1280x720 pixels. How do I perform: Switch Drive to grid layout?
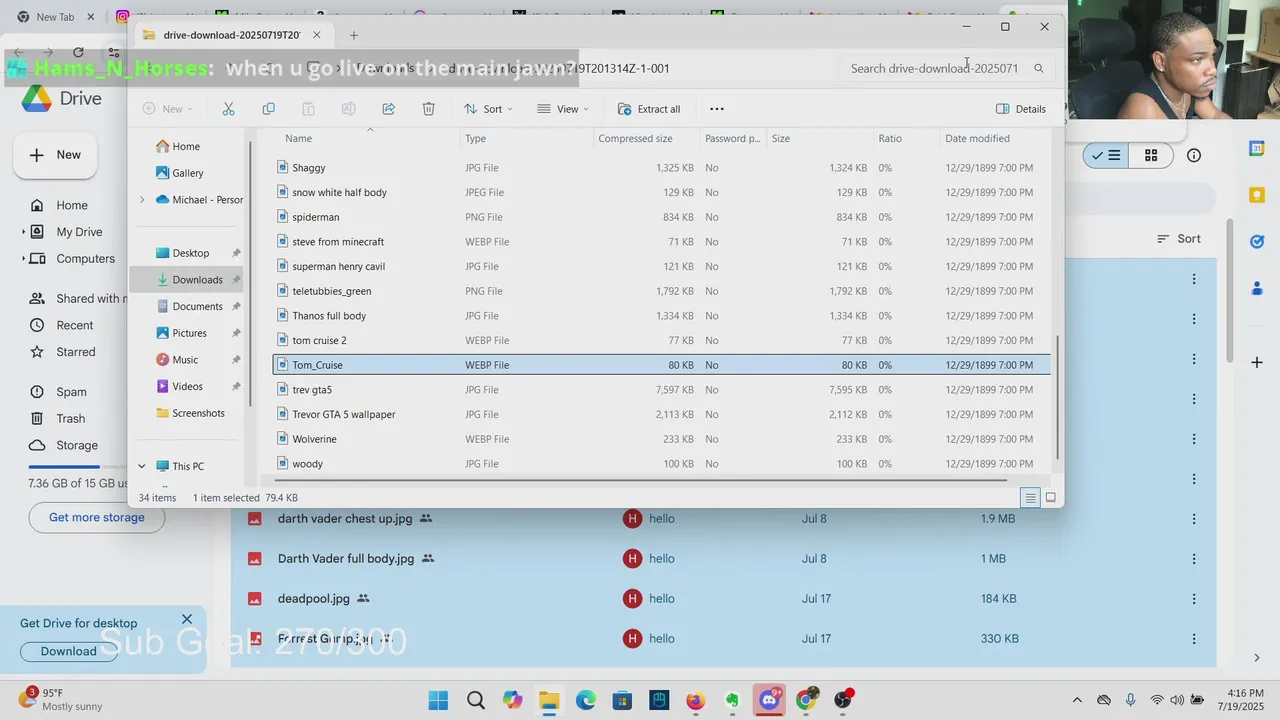[1151, 156]
